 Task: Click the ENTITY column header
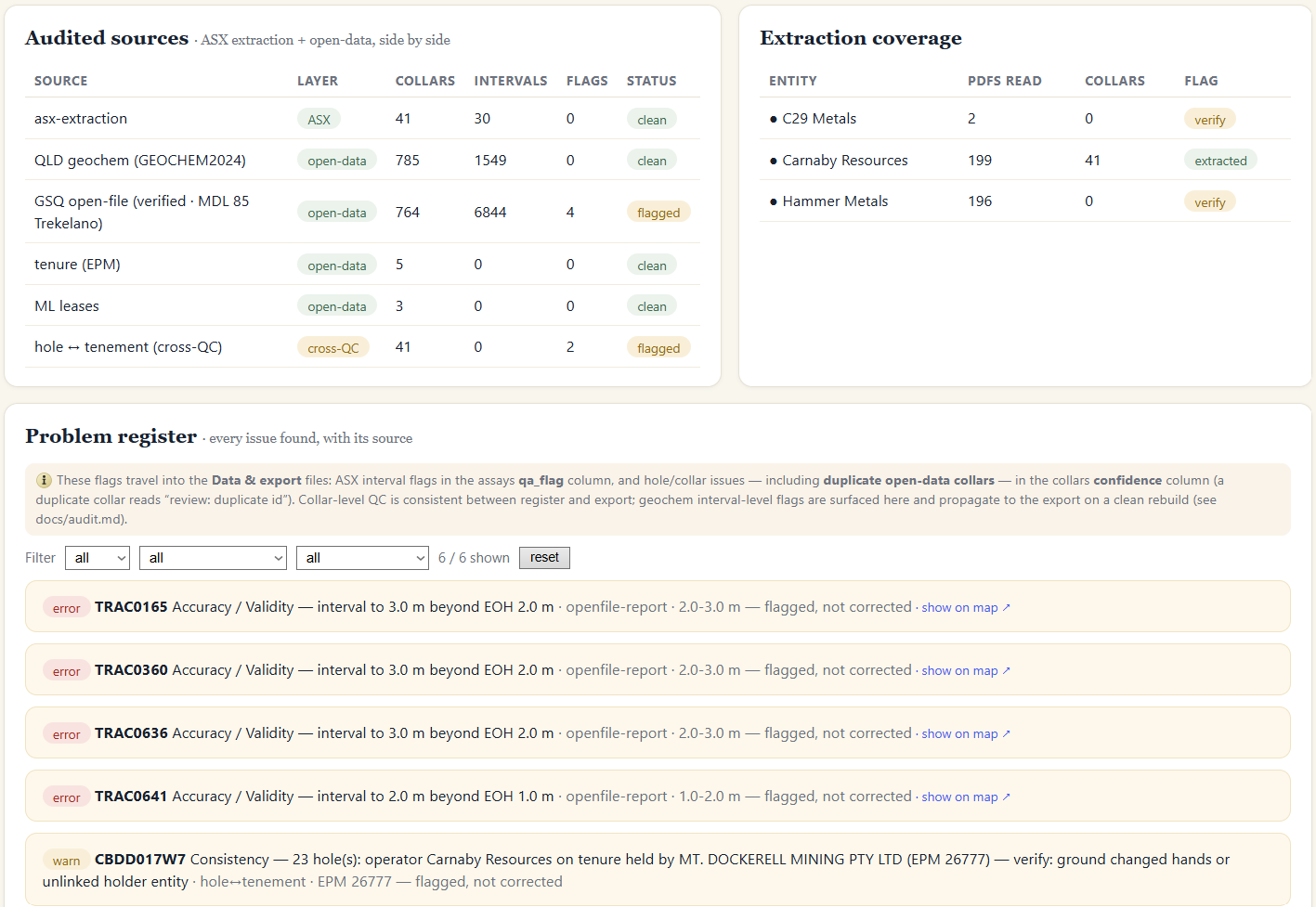pyautogui.click(x=793, y=81)
